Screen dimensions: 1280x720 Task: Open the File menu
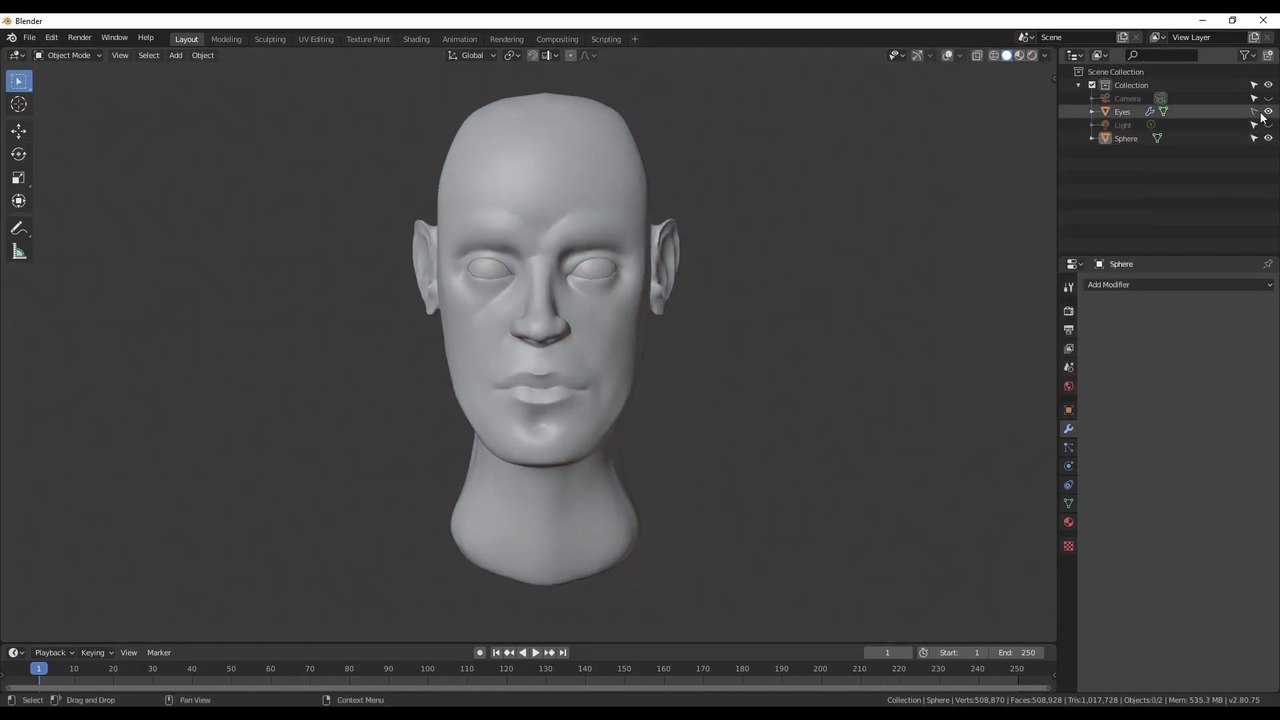(29, 37)
